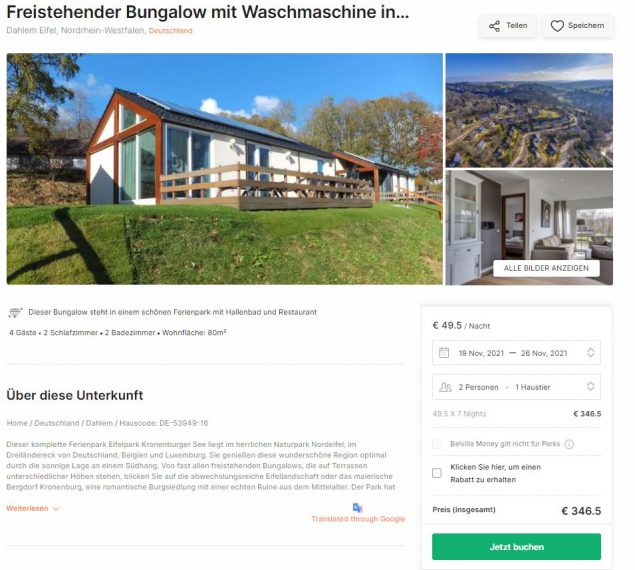Open the guests and pets selector arrows
The image size is (635, 570).
(x=590, y=386)
